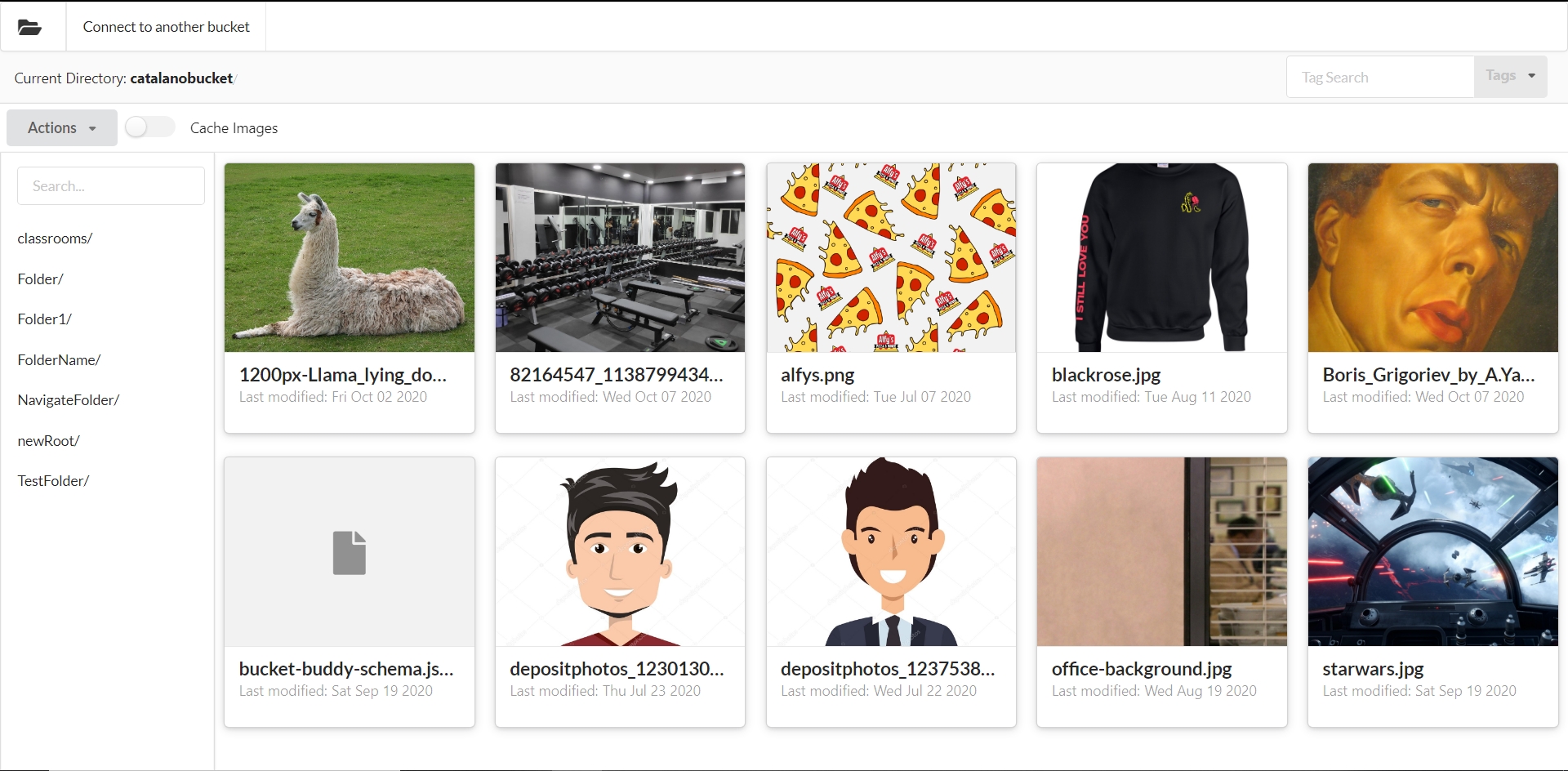1568x771 pixels.
Task: Click 'Last modified: Tue Aug 11 2020' text
Action: (1151, 397)
